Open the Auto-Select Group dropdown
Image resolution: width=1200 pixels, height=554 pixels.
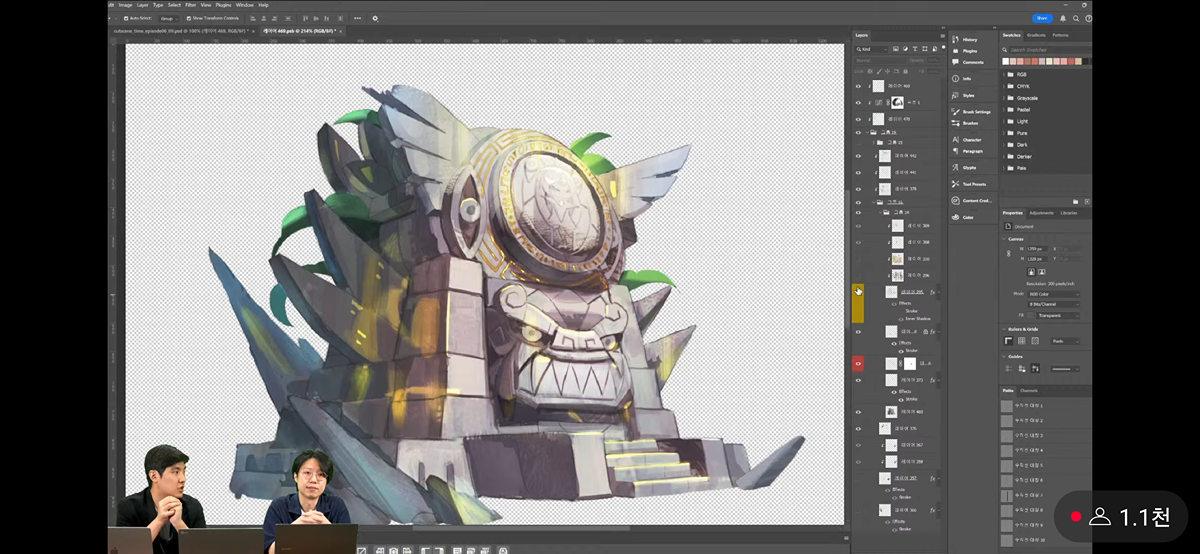(167, 18)
